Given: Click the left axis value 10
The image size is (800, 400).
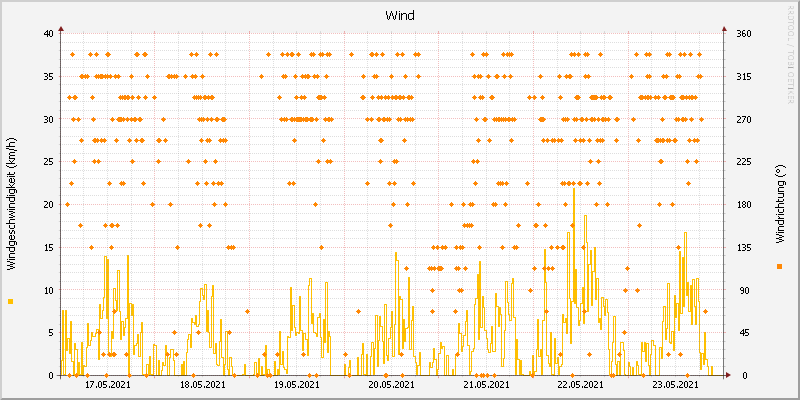Looking at the screenshot, I should 48,290.
